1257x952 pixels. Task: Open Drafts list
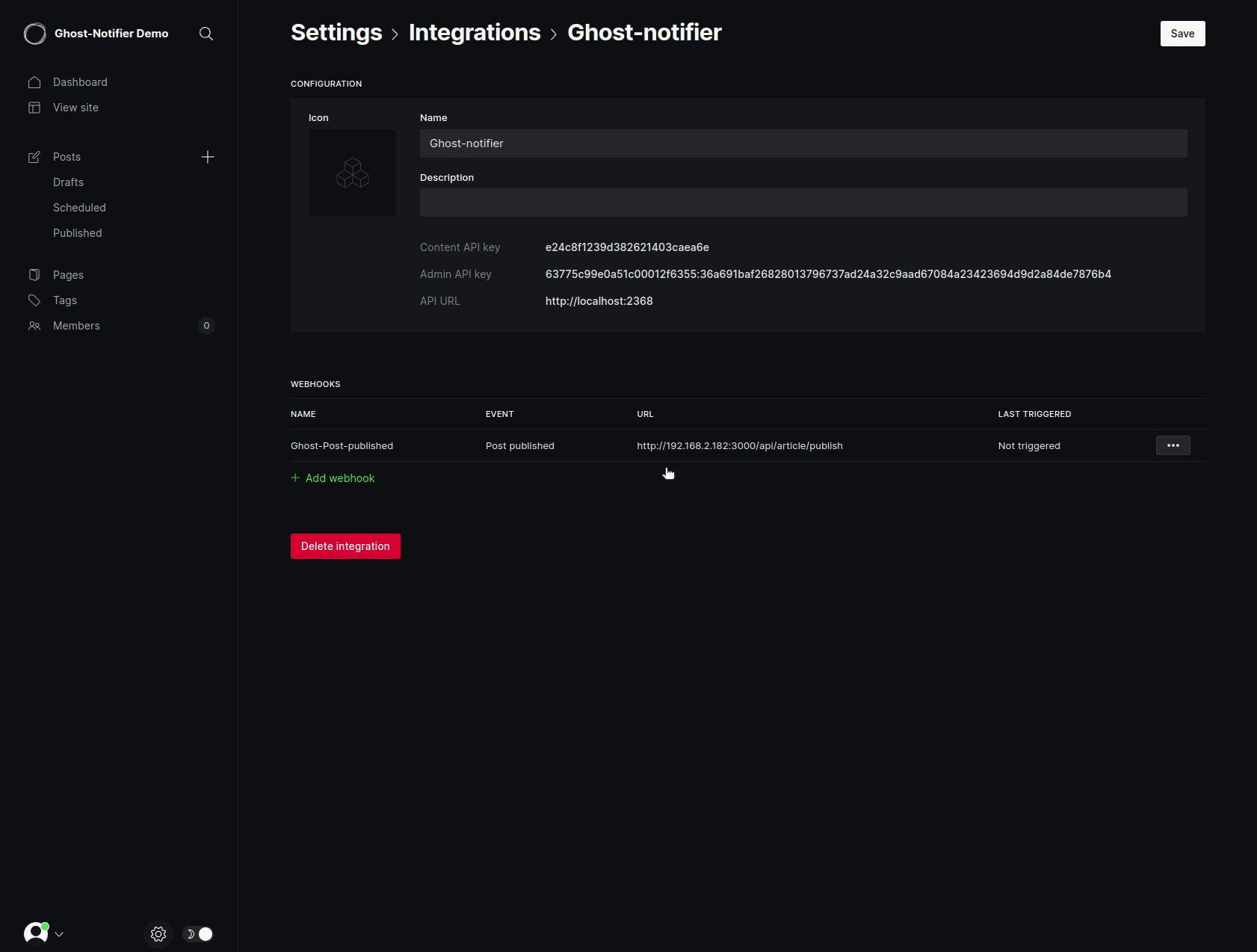pos(68,182)
